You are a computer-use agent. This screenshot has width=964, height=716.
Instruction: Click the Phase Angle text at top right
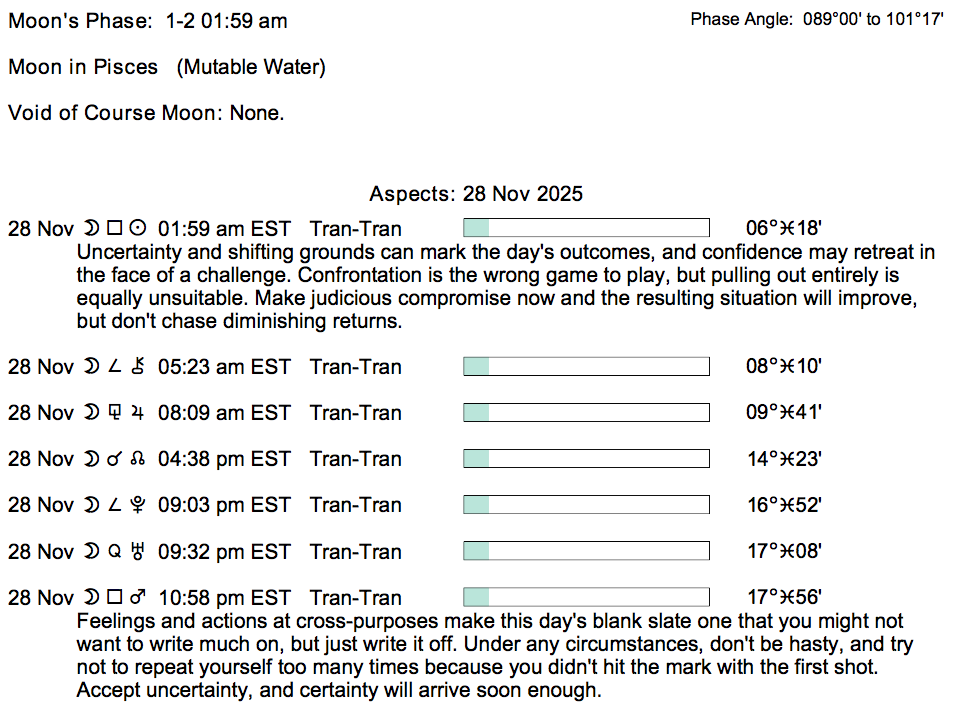tap(817, 19)
